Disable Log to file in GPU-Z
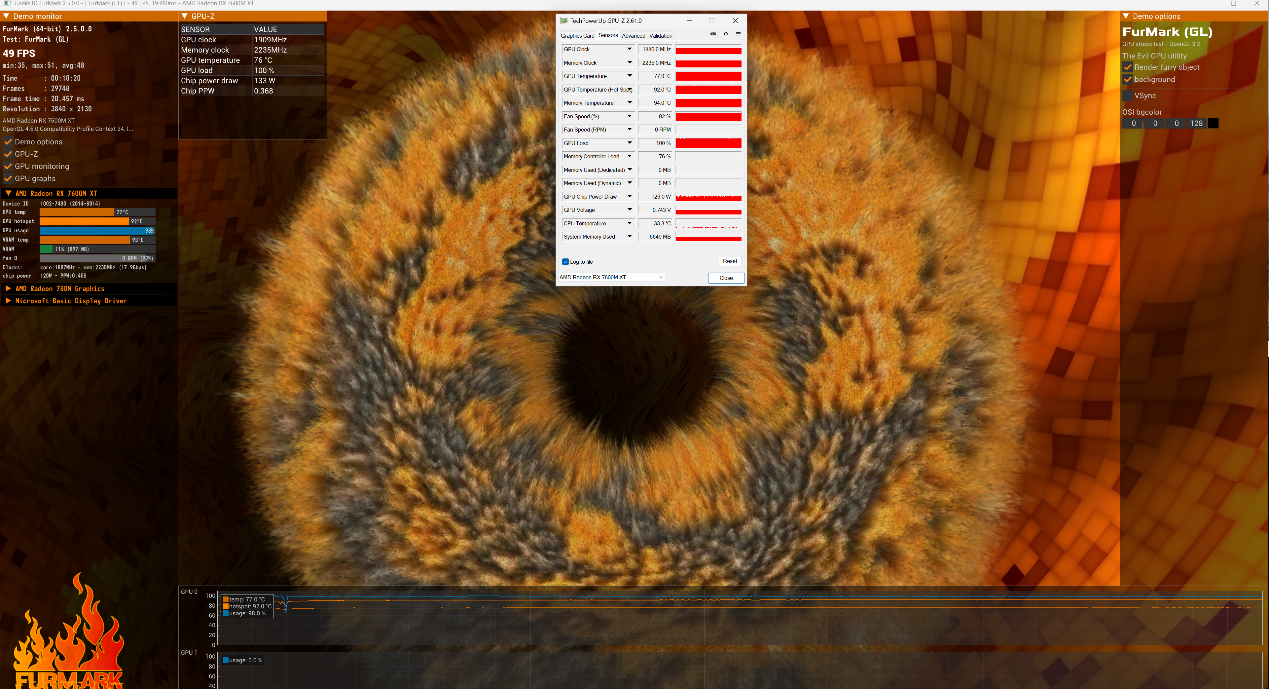Screen dimensions: 1269x689 pyautogui.click(x=565, y=261)
